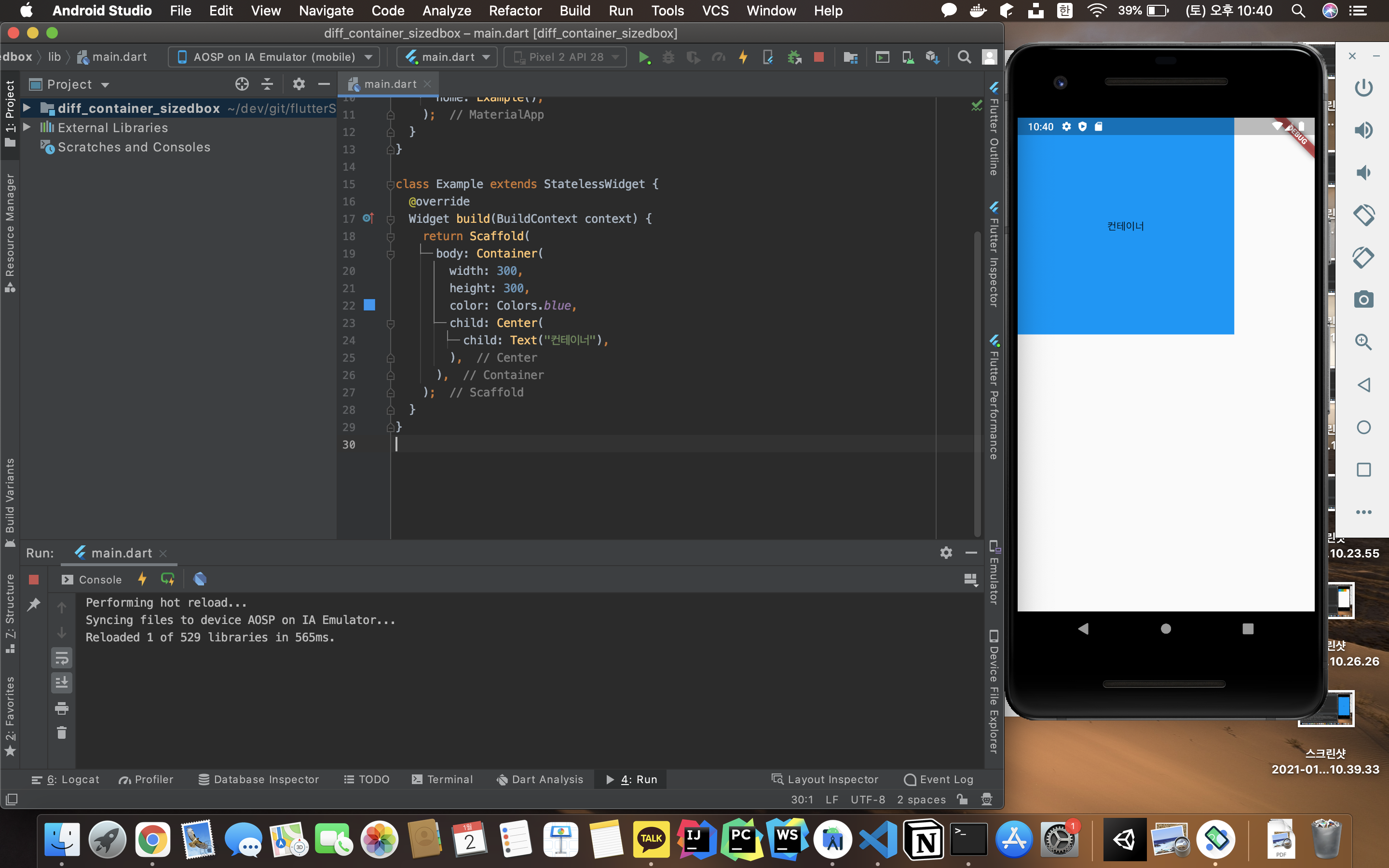Image resolution: width=1389 pixels, height=868 pixels.
Task: Toggle scroll to end in console
Action: 62,682
